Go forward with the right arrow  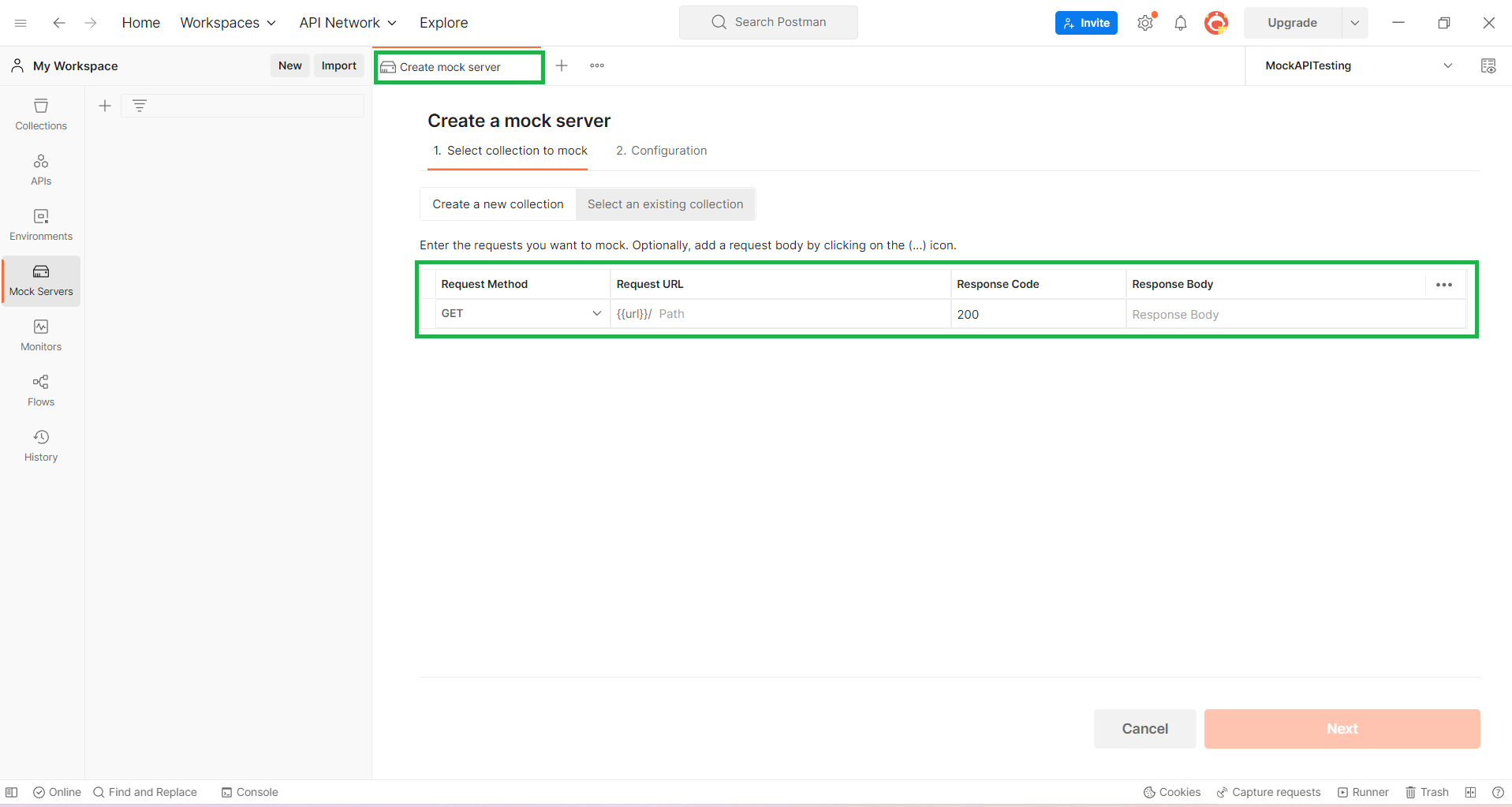pos(91,23)
